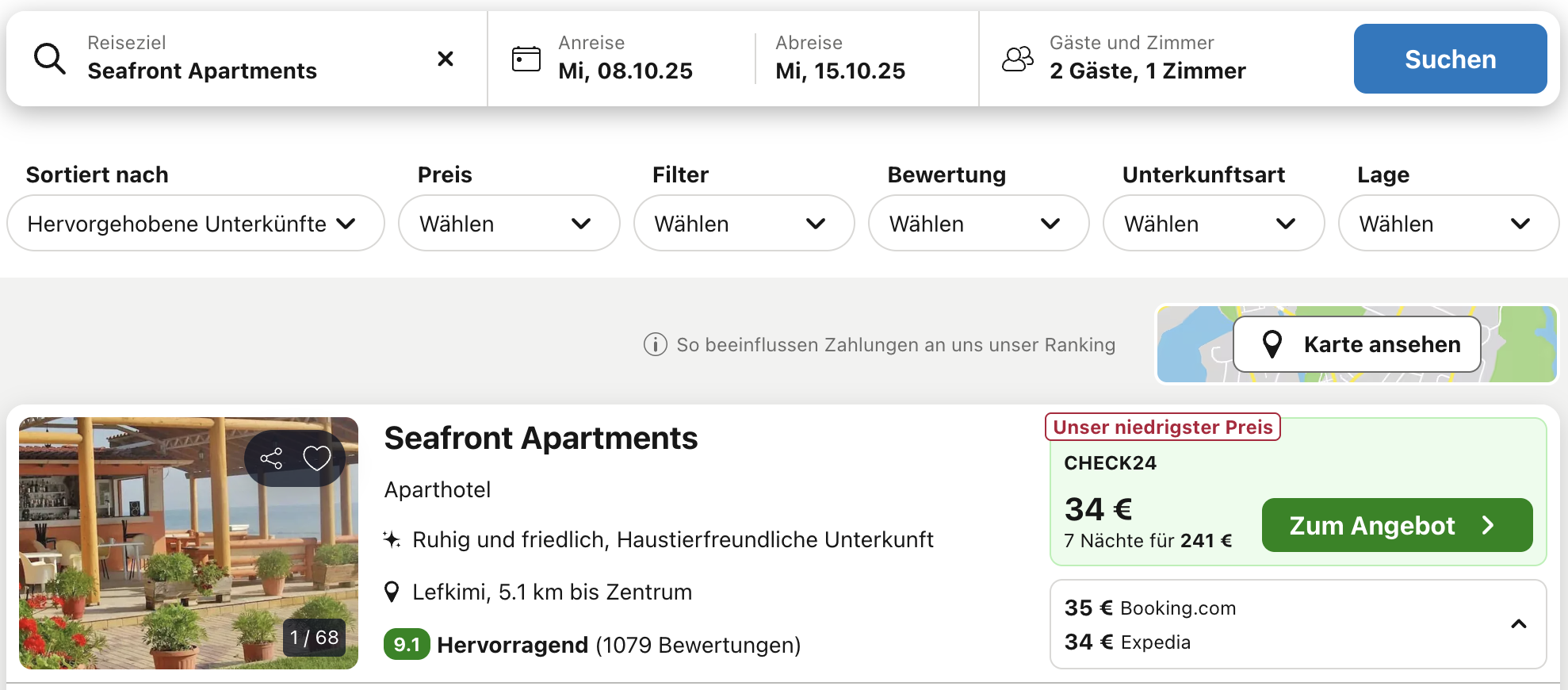This screenshot has width=1568, height=690.
Task: Click the guests icon beside Gäste und Zimmer
Action: pyautogui.click(x=1018, y=59)
